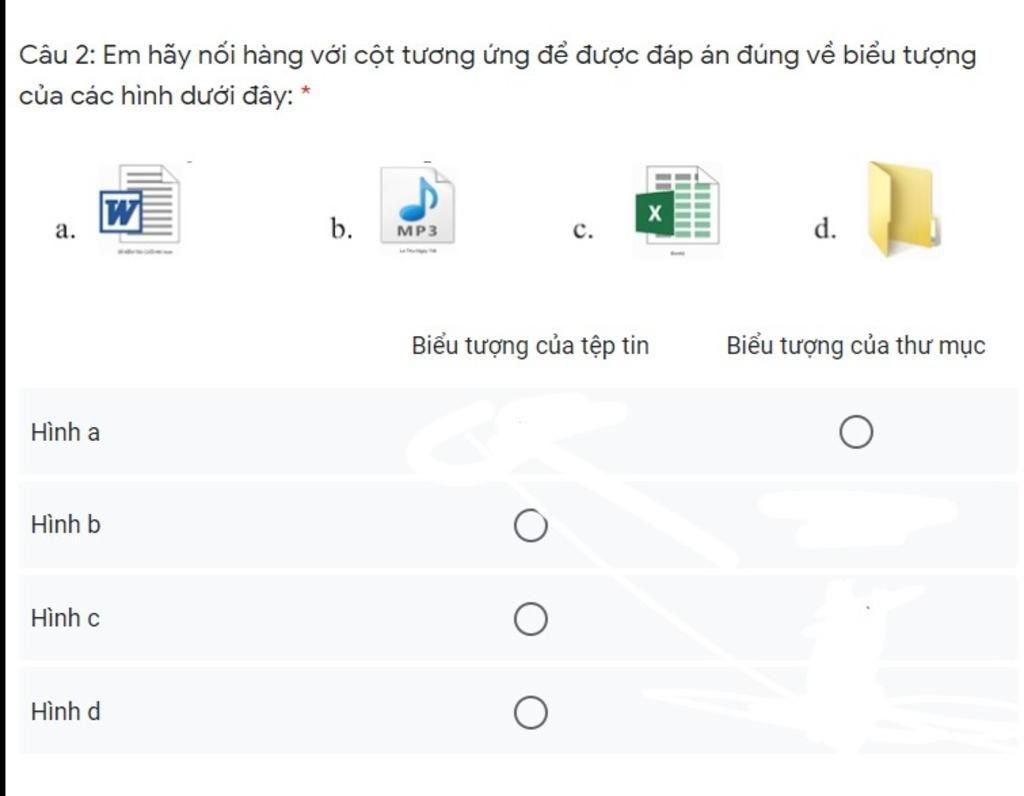Click the "Biểu tượng của thư mục" column header
This screenshot has width=1024, height=796.
pos(856,346)
